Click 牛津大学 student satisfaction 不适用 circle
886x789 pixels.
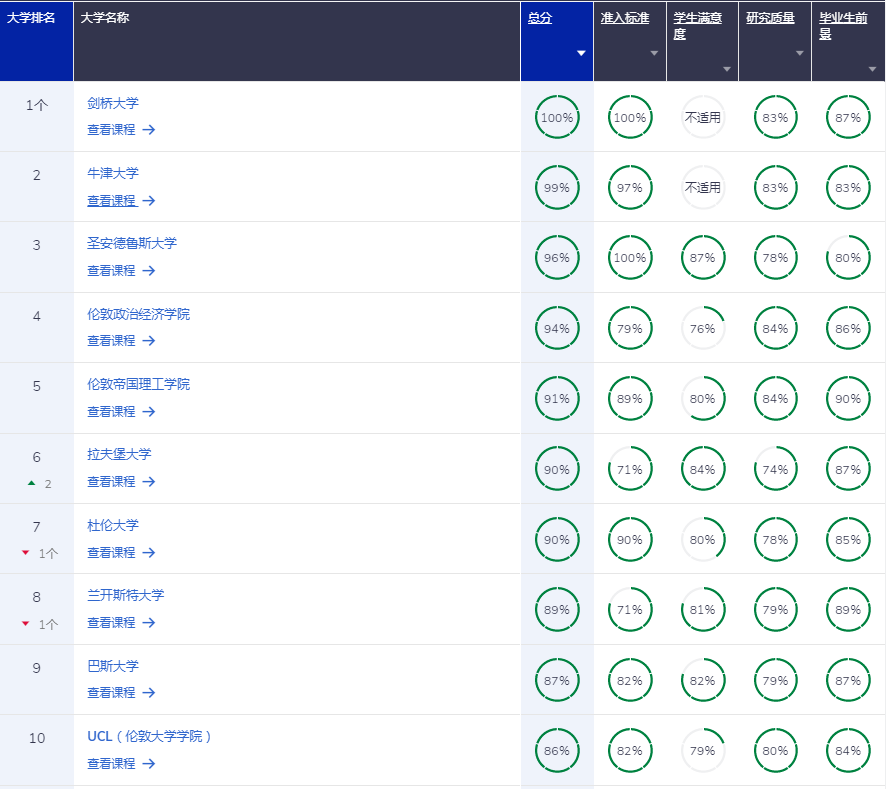(x=703, y=188)
